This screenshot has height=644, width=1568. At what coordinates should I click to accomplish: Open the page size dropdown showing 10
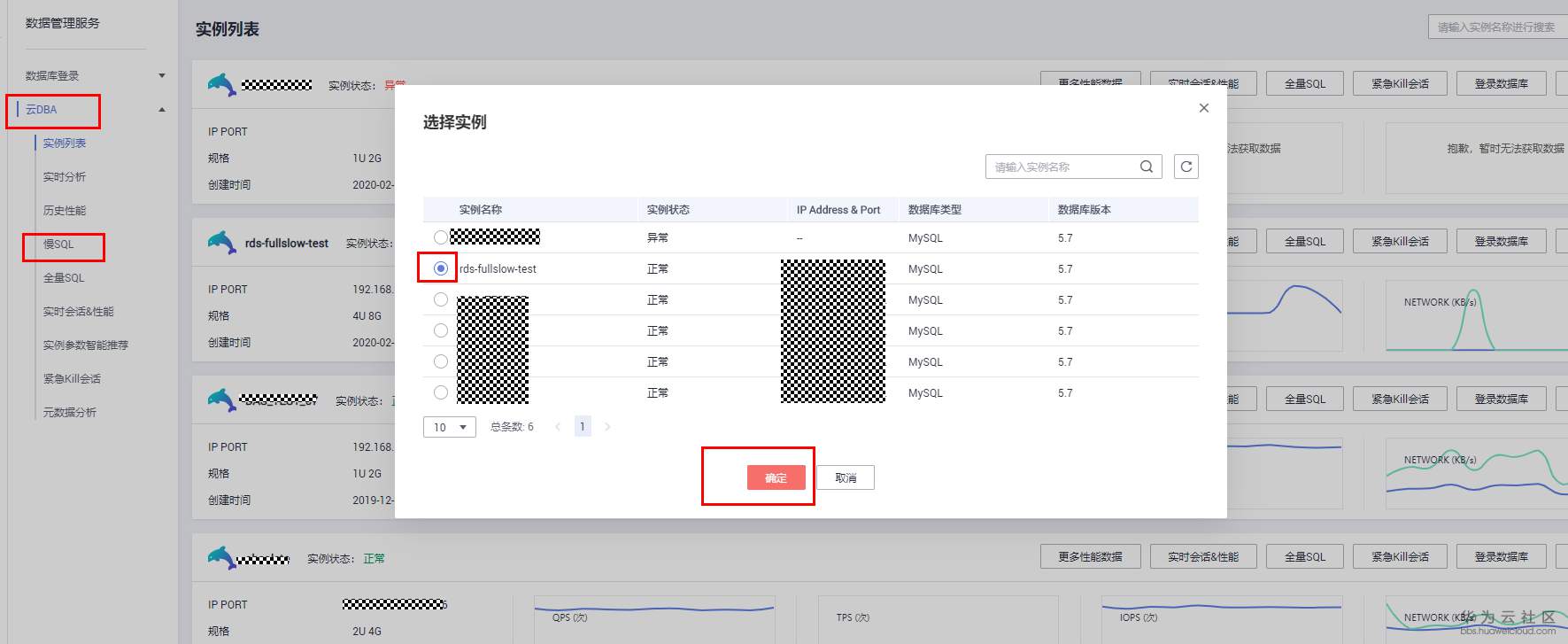click(x=450, y=427)
